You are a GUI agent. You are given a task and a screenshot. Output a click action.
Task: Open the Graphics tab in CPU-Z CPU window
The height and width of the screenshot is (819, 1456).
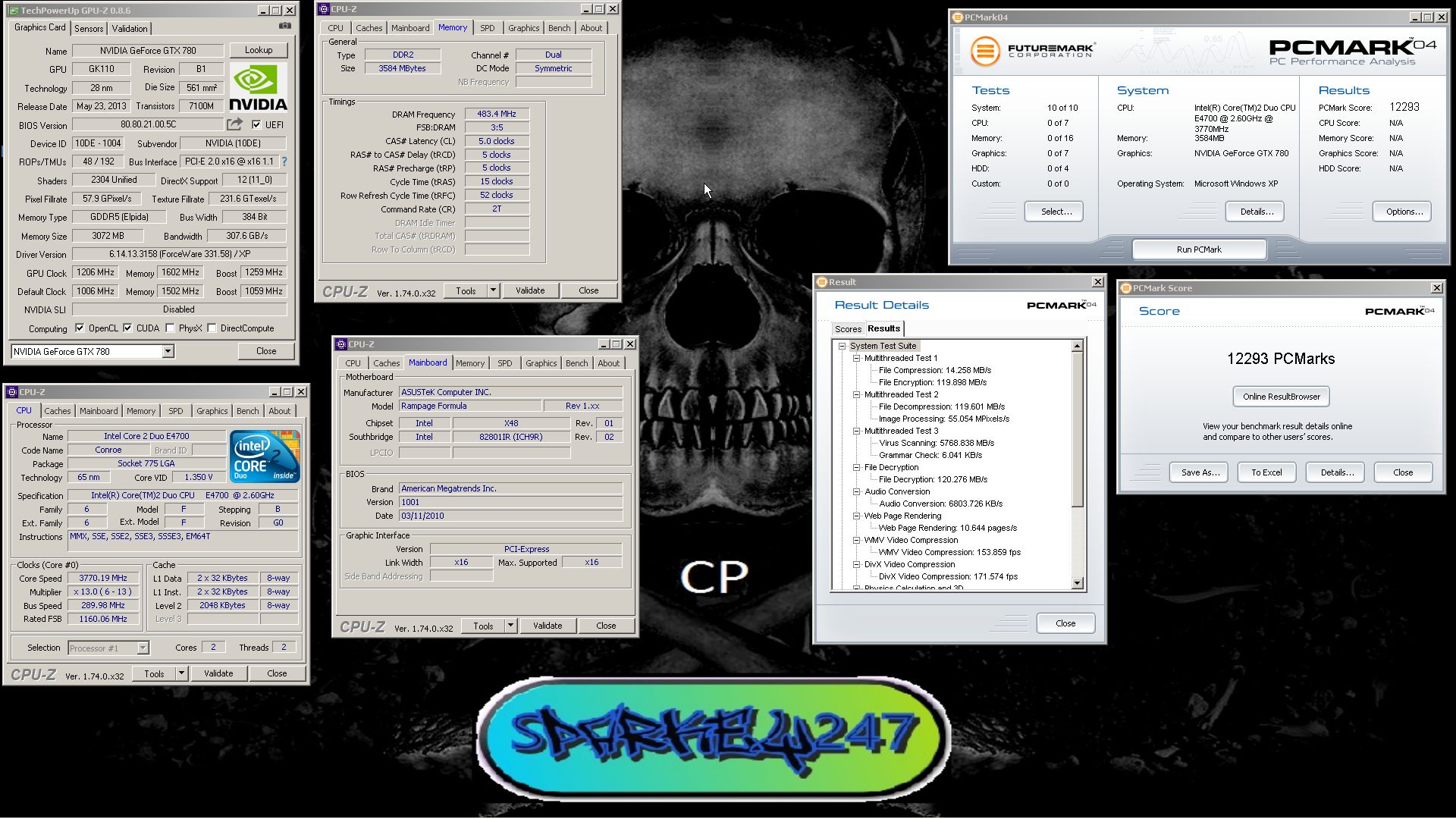click(x=212, y=411)
